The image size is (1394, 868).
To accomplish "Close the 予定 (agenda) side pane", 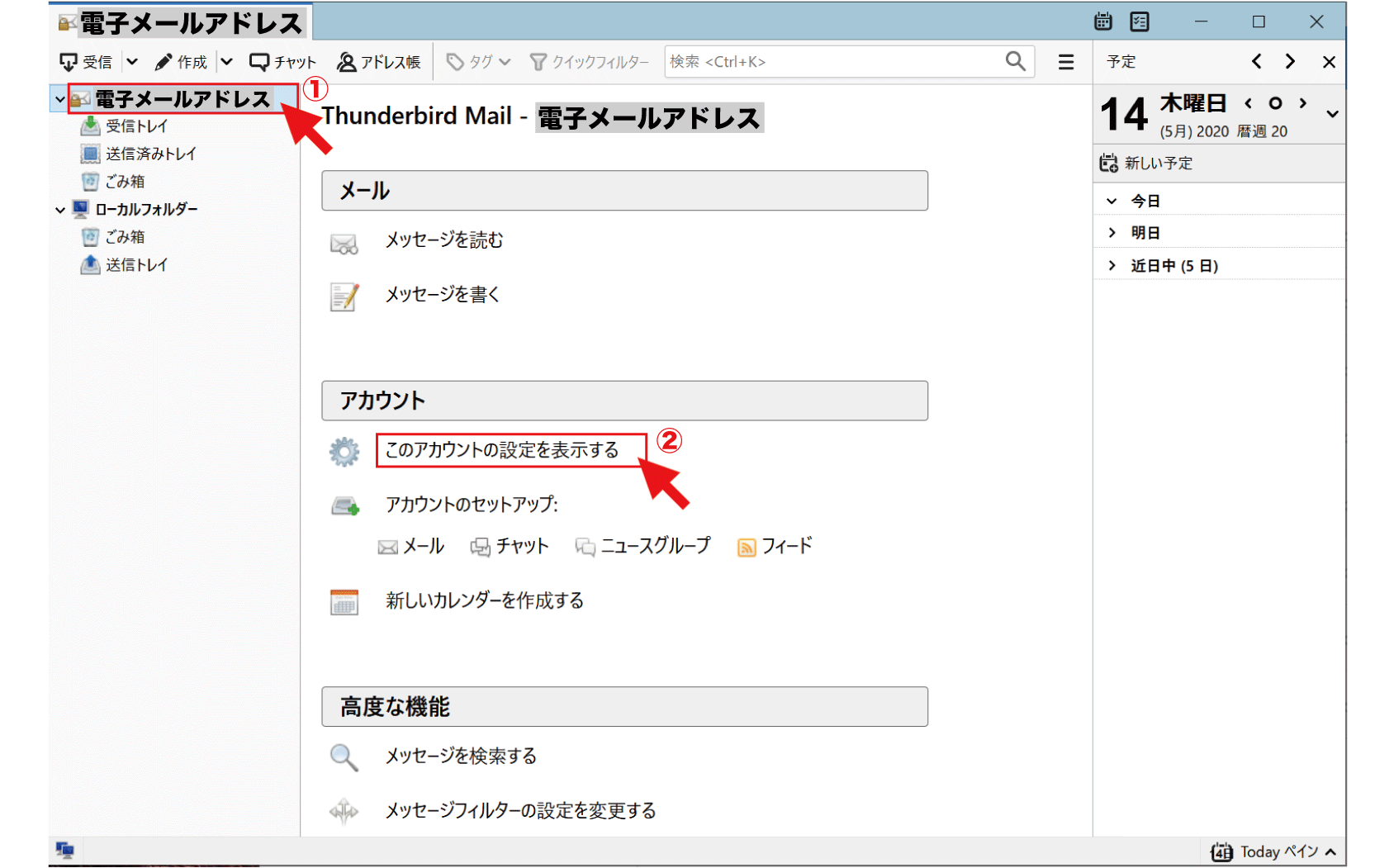I will (1329, 62).
